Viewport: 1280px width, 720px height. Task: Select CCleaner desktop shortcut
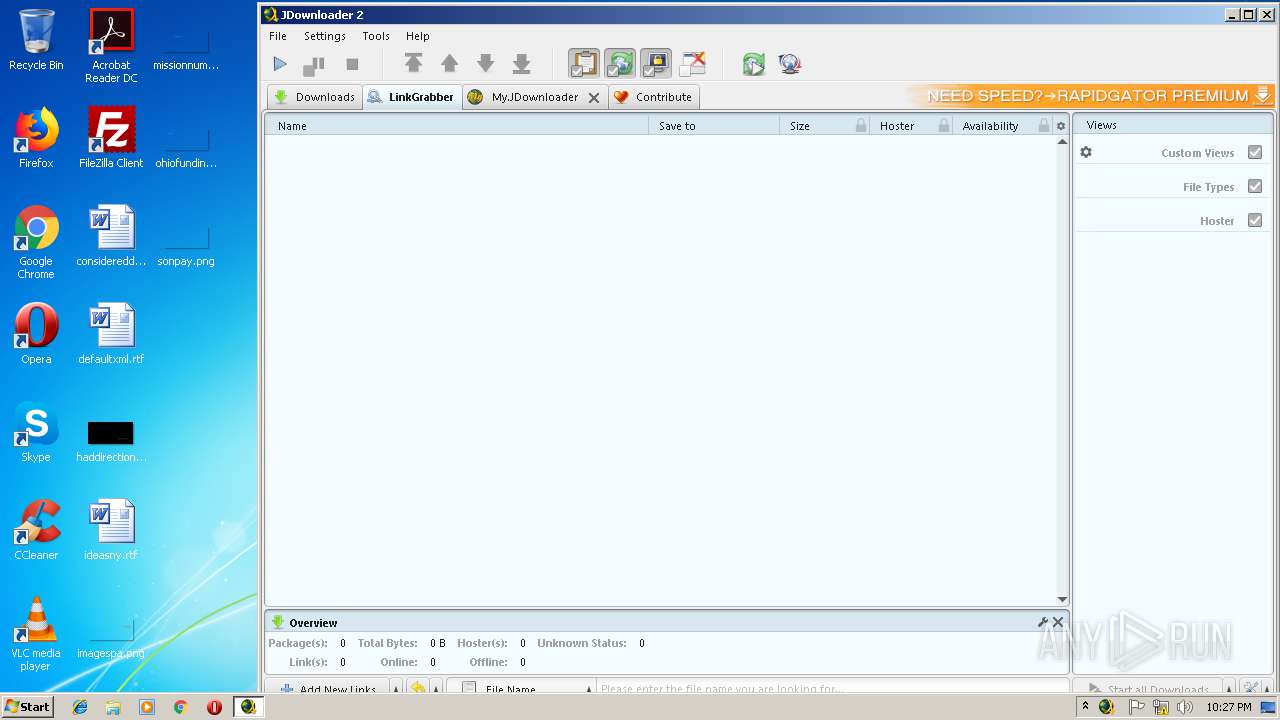pyautogui.click(x=36, y=530)
